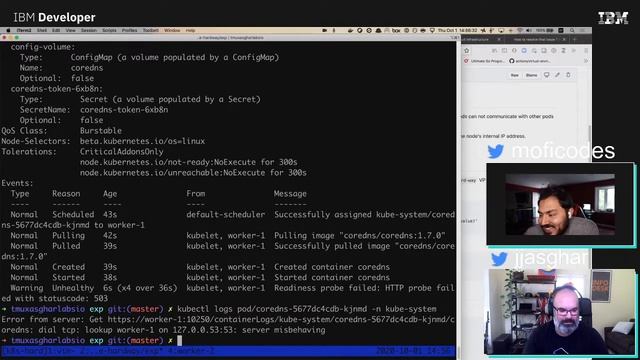Click the Box menu bar icon
This screenshot has height=360, width=640.
point(396,30)
